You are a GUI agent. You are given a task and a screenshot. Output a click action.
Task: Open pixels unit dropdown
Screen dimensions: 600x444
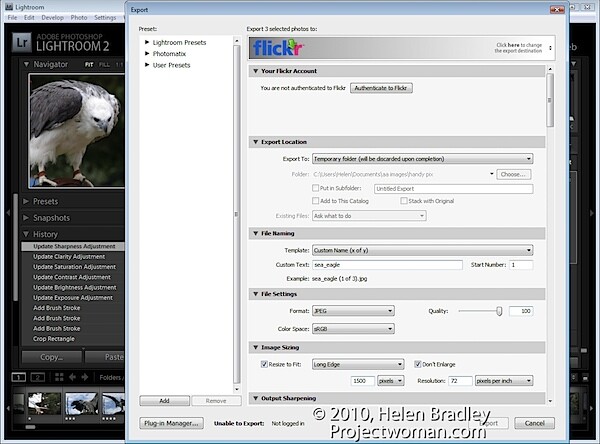(x=391, y=380)
